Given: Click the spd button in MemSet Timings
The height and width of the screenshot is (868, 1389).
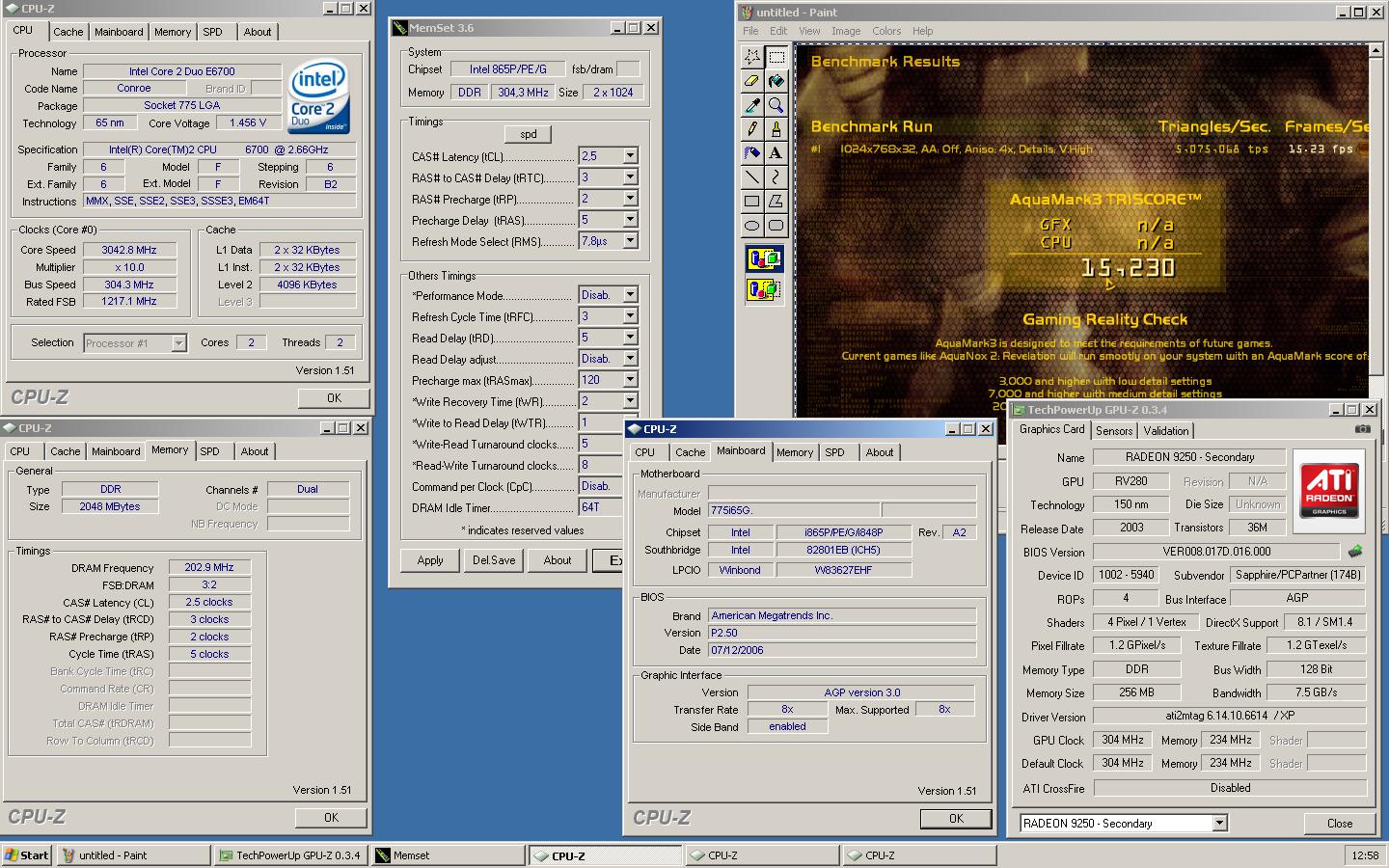Looking at the screenshot, I should coord(529,134).
